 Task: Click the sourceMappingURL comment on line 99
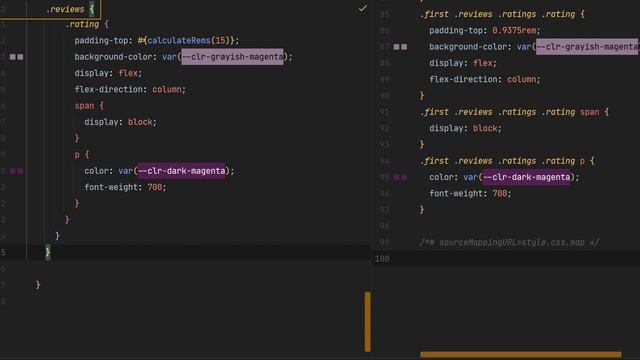[509, 242]
